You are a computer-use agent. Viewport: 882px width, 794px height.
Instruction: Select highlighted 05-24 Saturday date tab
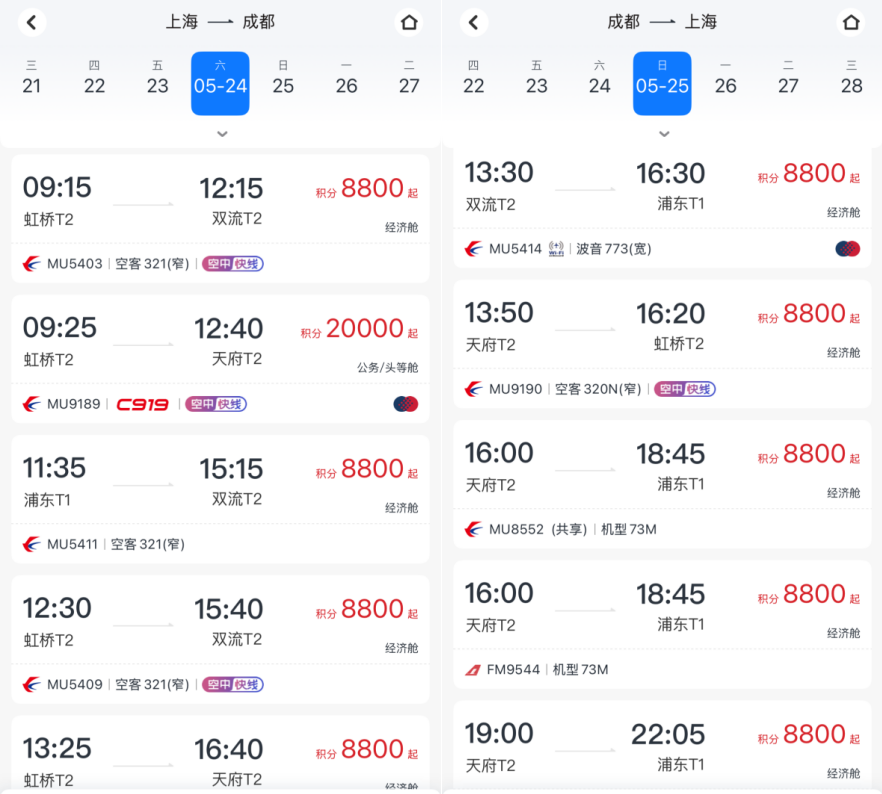tap(220, 83)
